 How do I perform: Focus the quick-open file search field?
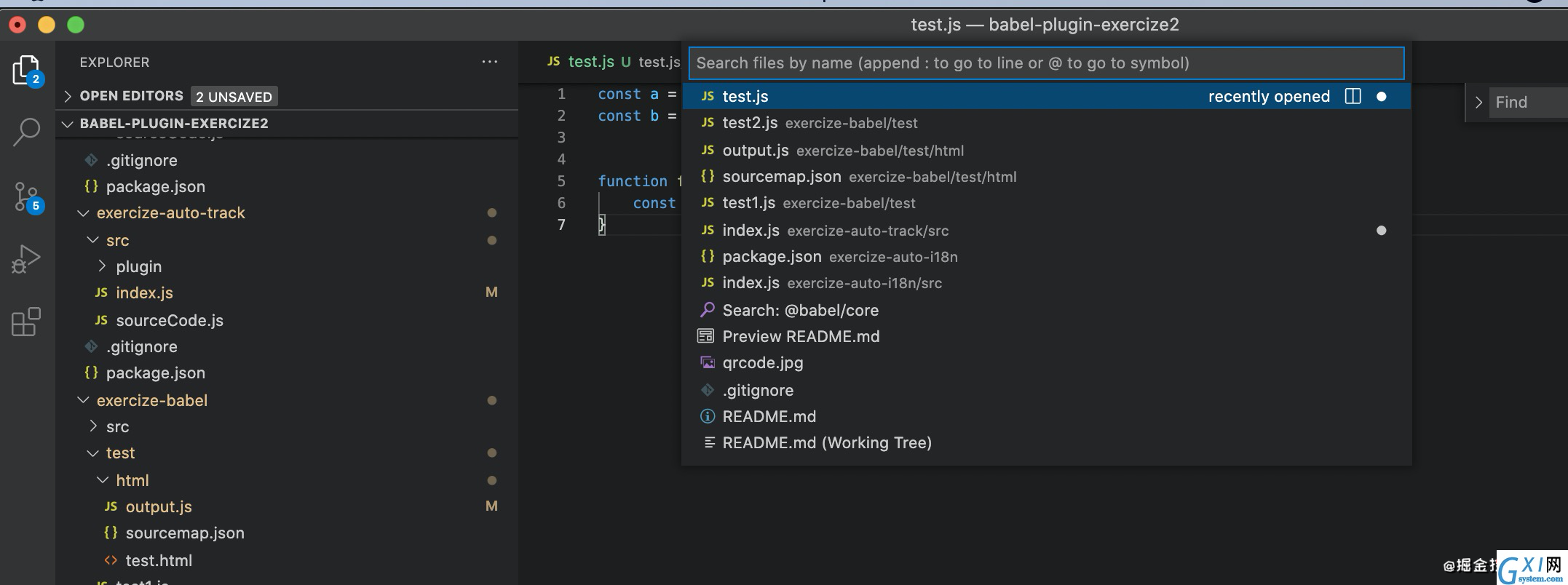(x=1046, y=63)
